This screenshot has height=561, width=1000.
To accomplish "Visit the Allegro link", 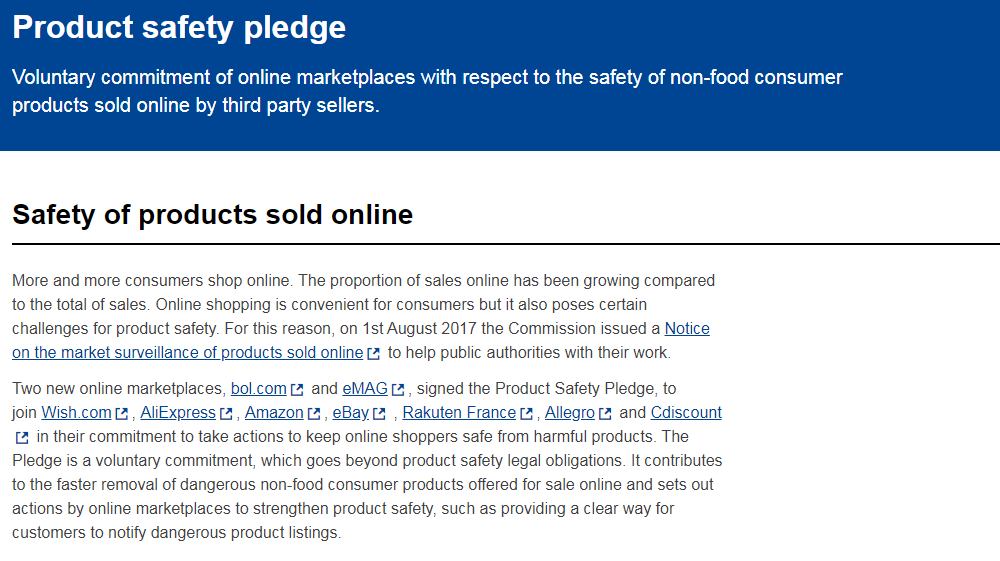I will pyautogui.click(x=570, y=413).
